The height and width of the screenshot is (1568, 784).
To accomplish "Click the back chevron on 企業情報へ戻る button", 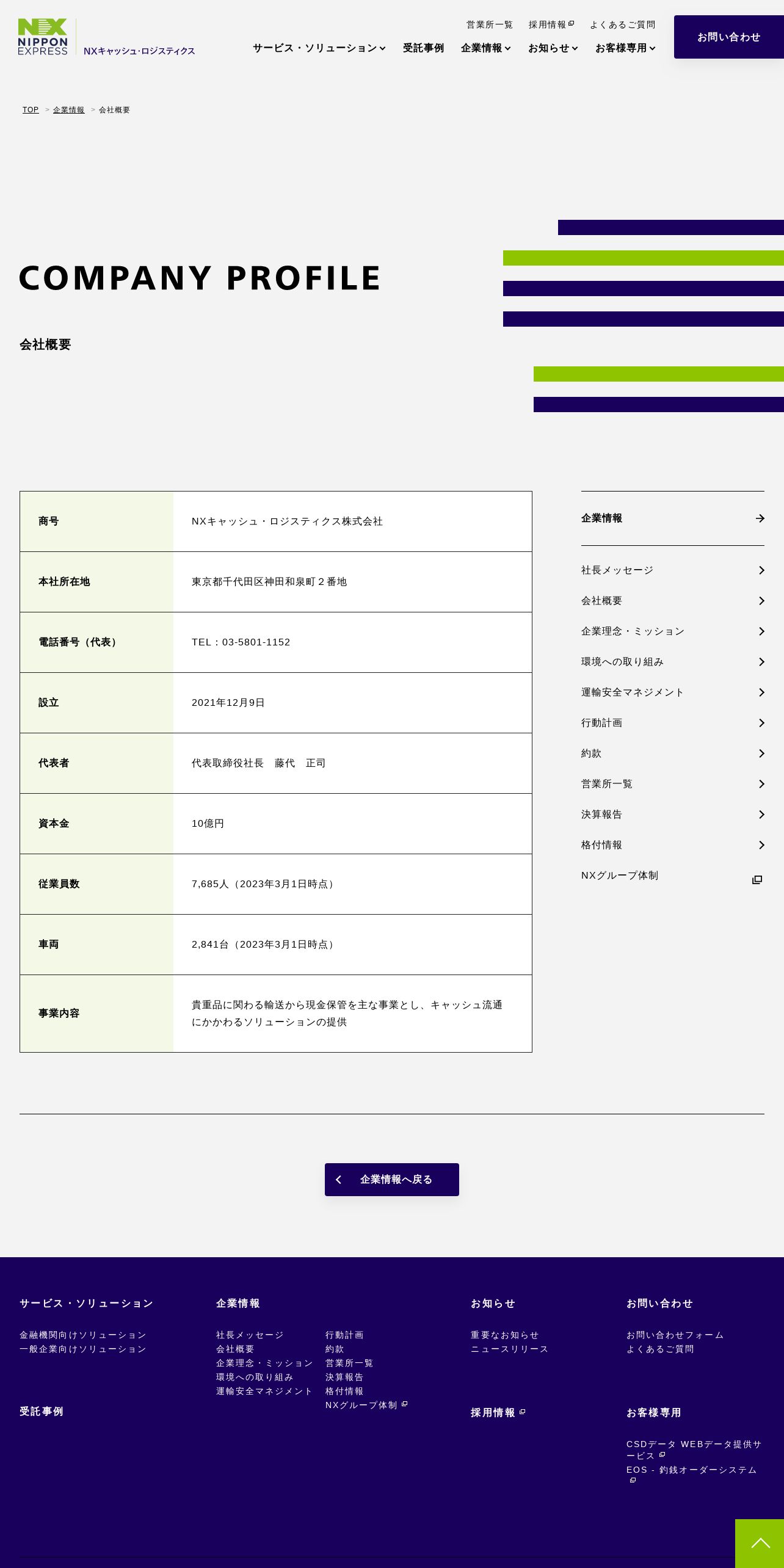I will tap(339, 1180).
